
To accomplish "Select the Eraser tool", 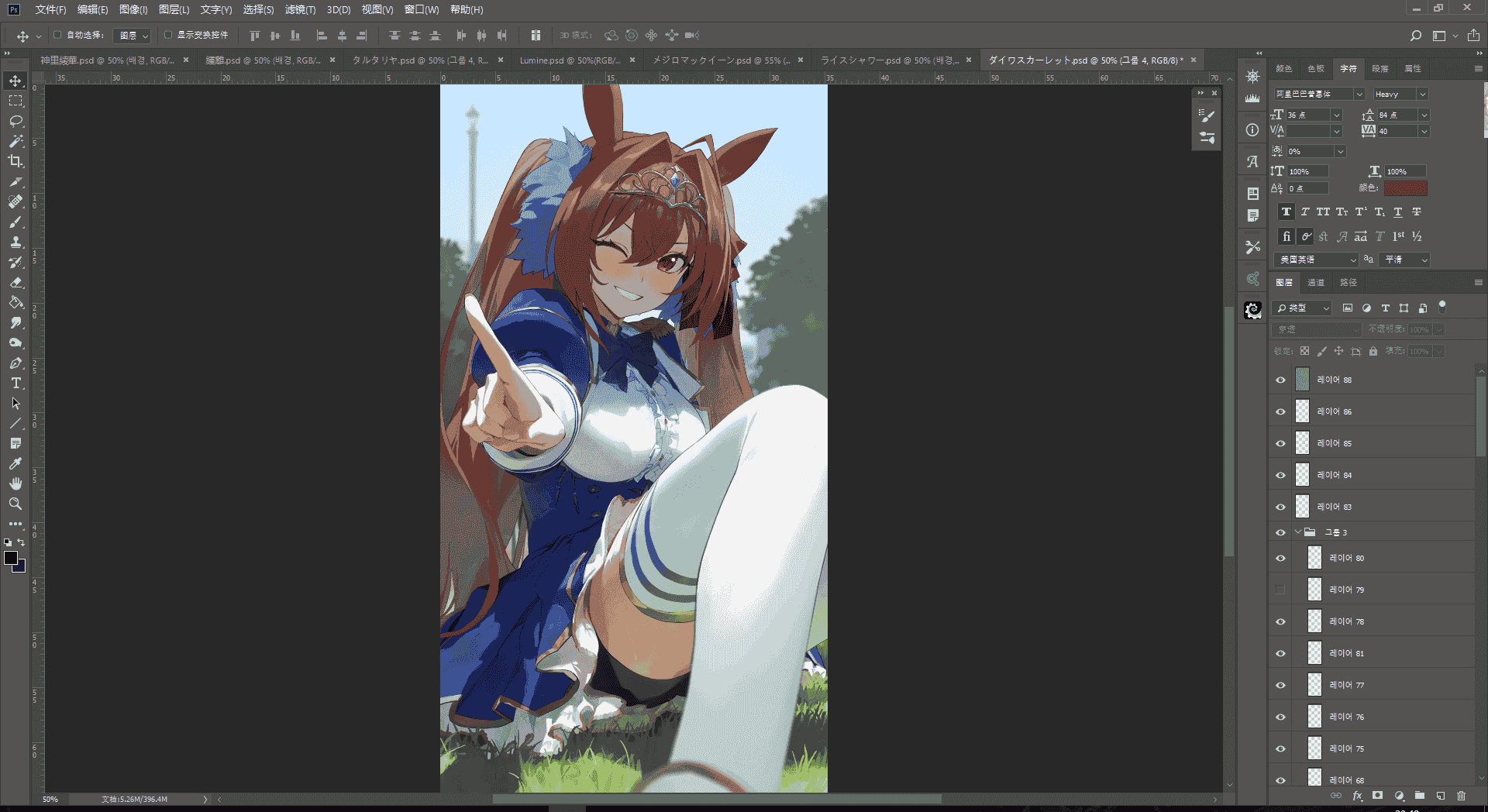I will click(x=15, y=282).
